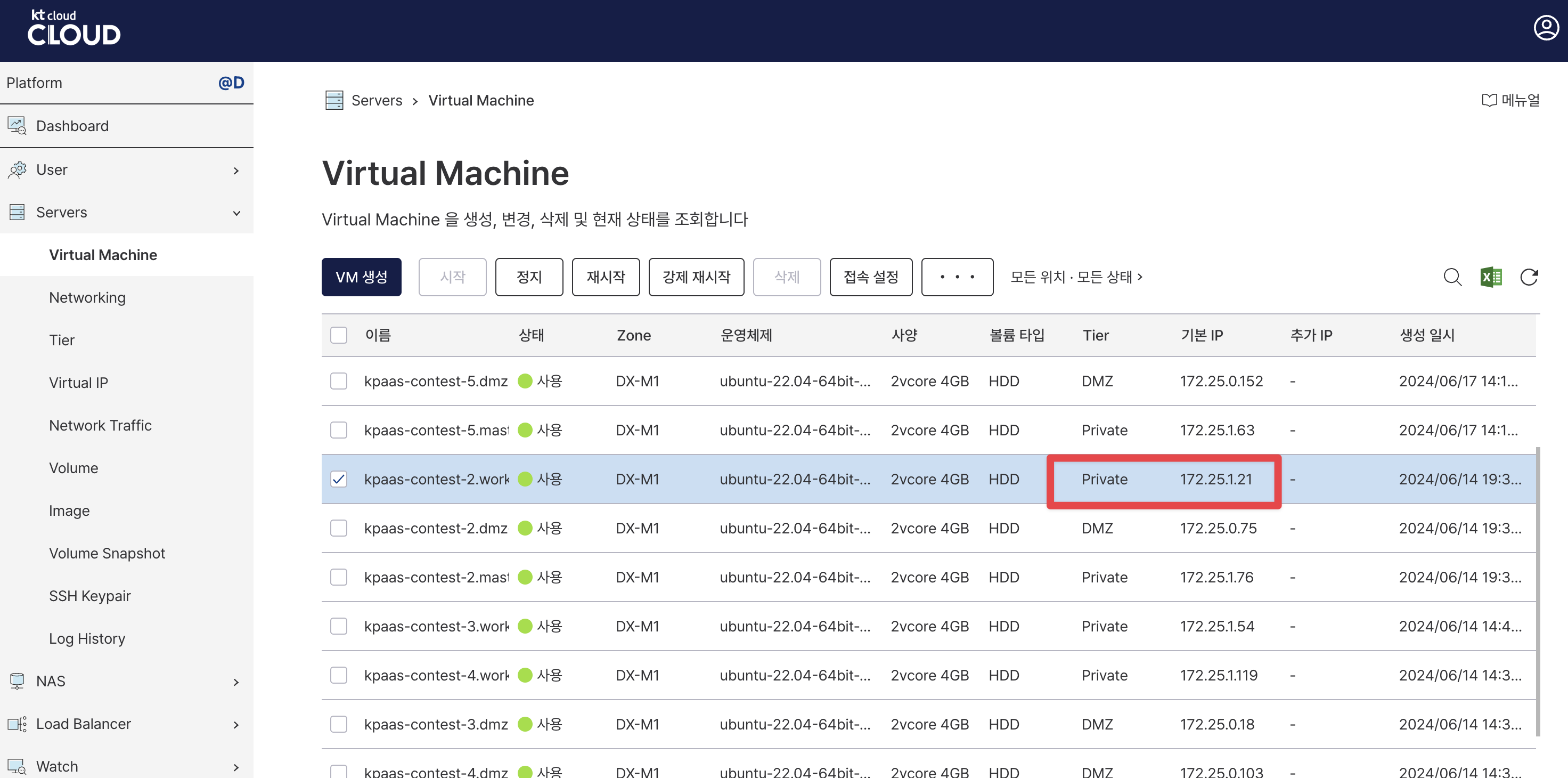Open the 메뉴얼 manual book link
1568x778 pixels.
point(1510,100)
